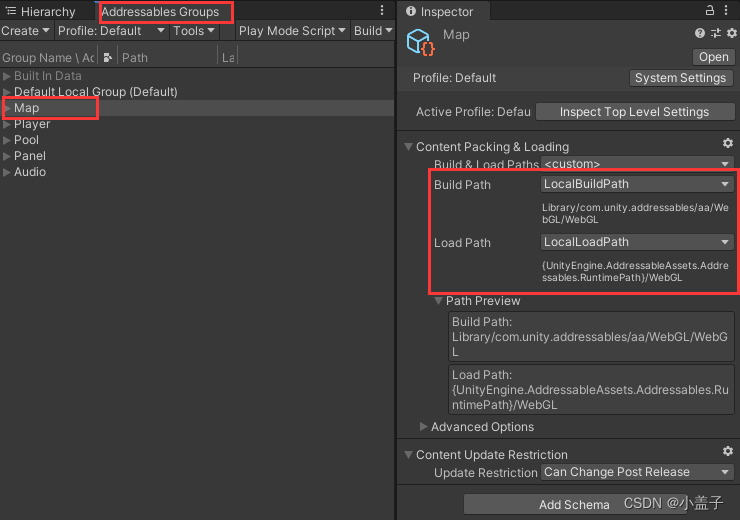Expand the Advanced Options foldout
740x520 pixels.
(x=424, y=427)
